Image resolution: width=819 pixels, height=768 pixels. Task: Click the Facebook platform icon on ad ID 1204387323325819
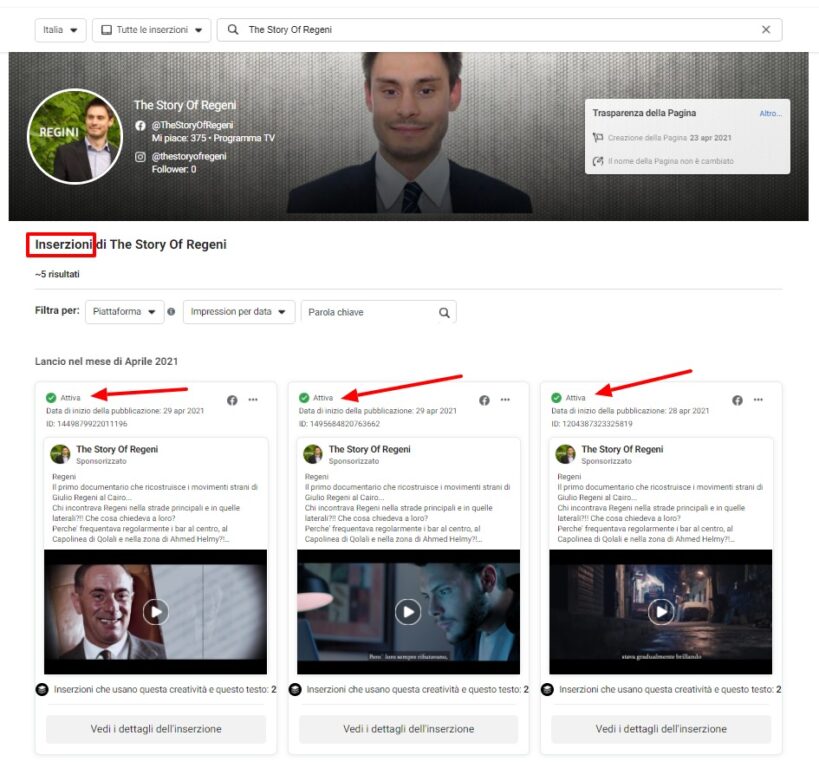(737, 400)
